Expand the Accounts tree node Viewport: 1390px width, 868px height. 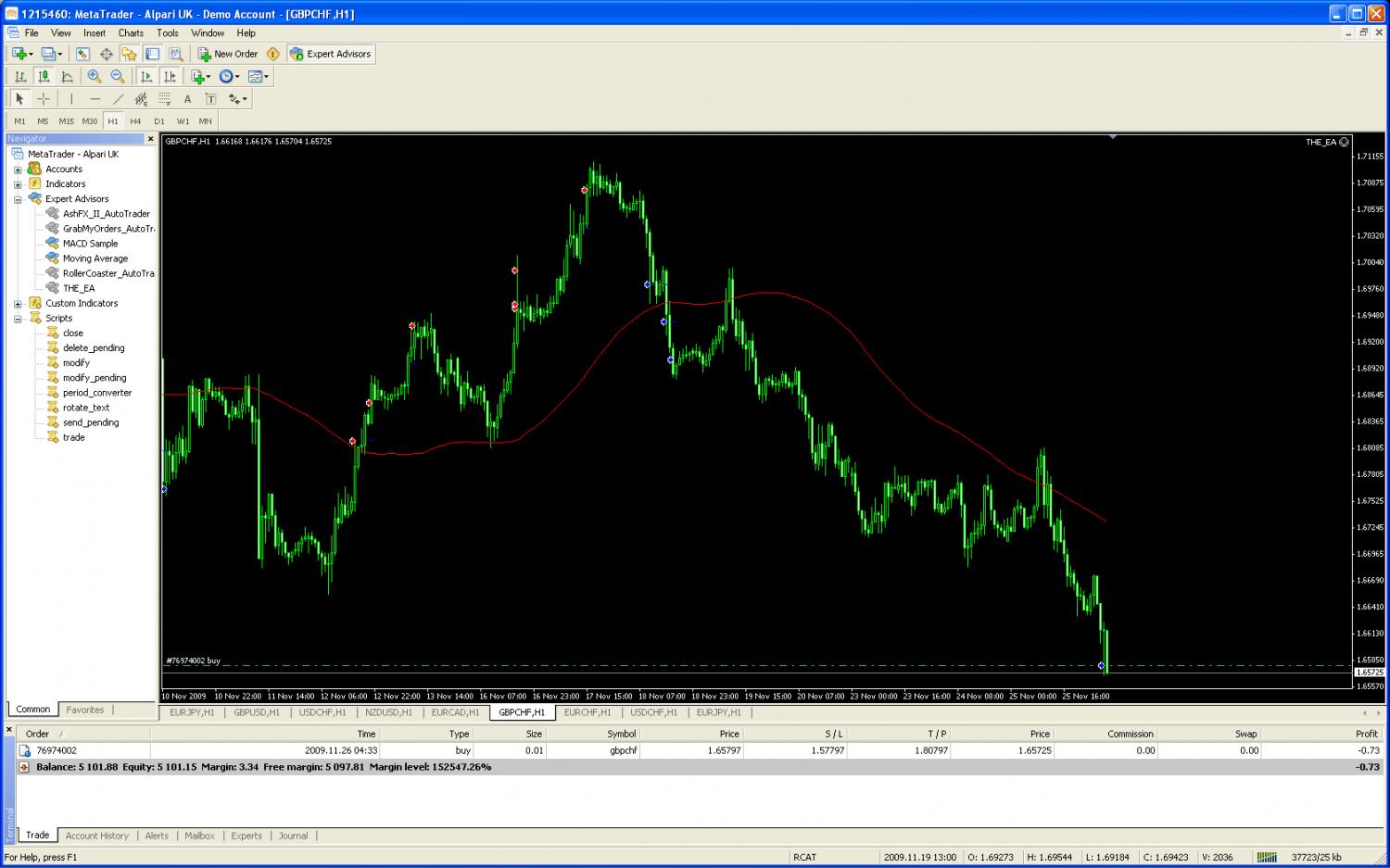tap(18, 170)
